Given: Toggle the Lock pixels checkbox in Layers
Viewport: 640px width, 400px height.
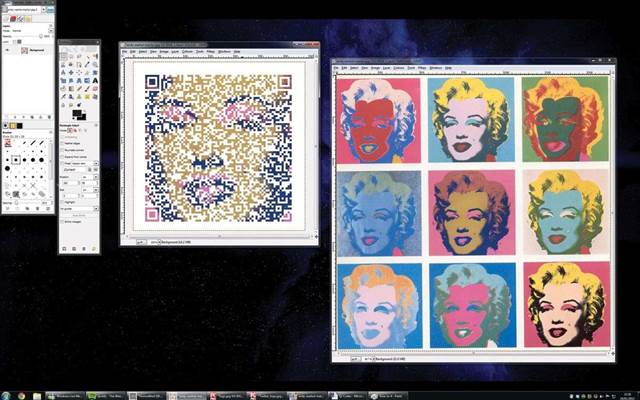Looking at the screenshot, I should tap(14, 42).
